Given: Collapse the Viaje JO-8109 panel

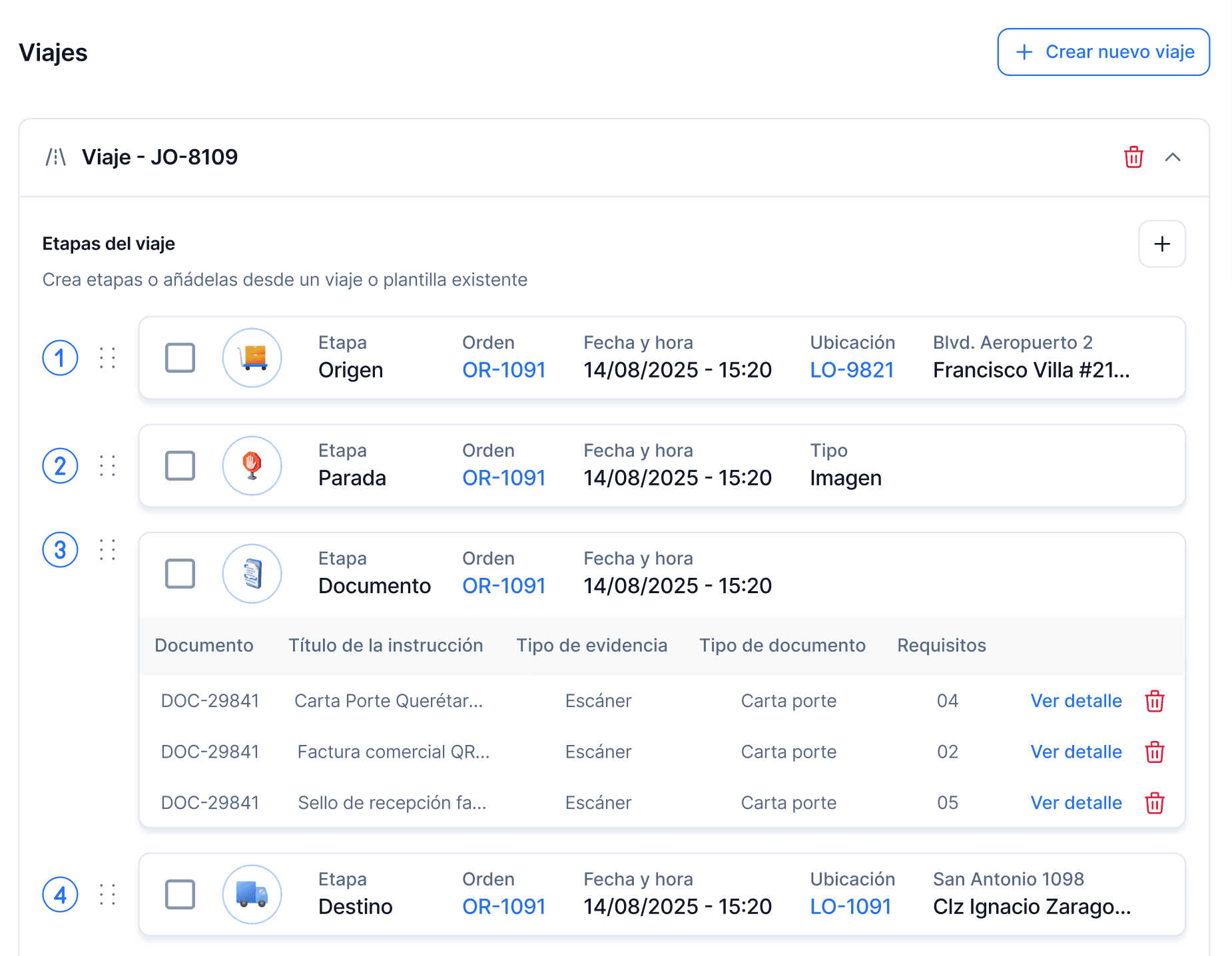Looking at the screenshot, I should (1172, 158).
